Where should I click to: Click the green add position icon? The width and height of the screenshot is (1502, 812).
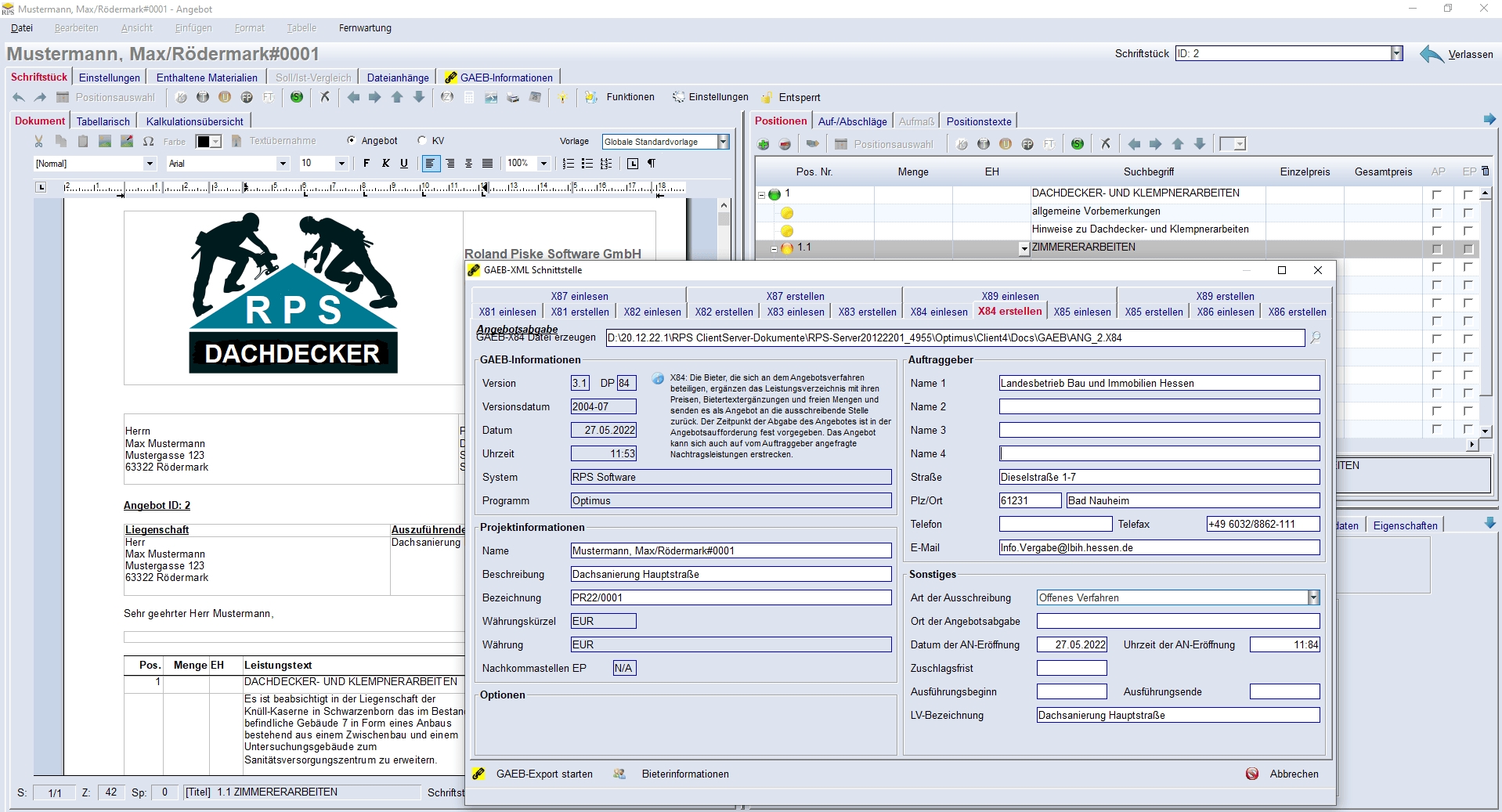click(x=764, y=144)
